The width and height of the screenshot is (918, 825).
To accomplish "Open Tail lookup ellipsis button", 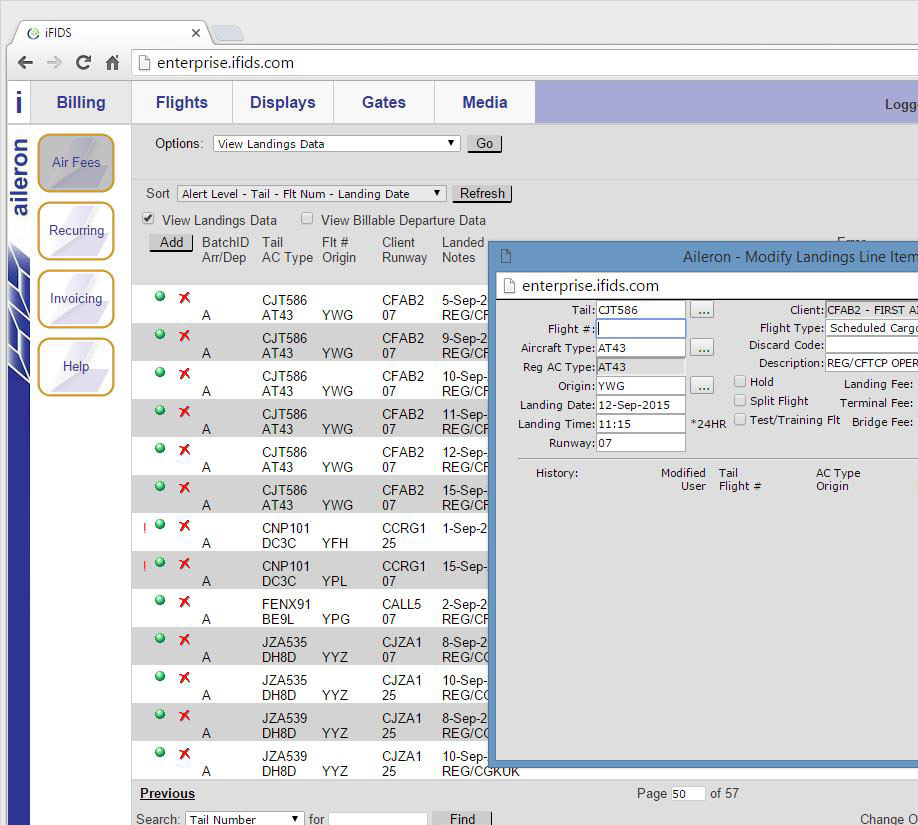I will [702, 310].
